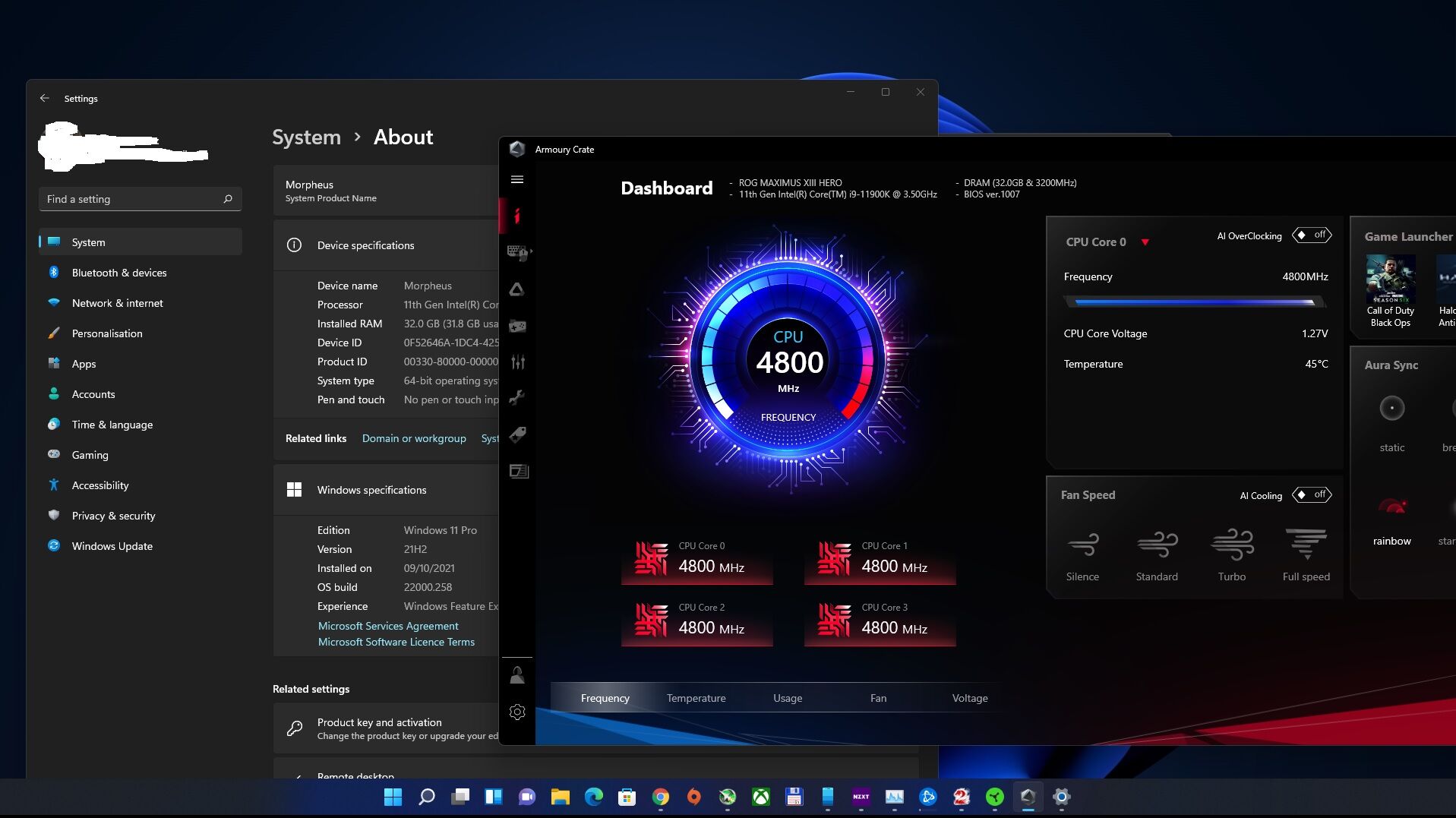Click the Settings back arrow
The image size is (1456, 818).
click(x=45, y=98)
